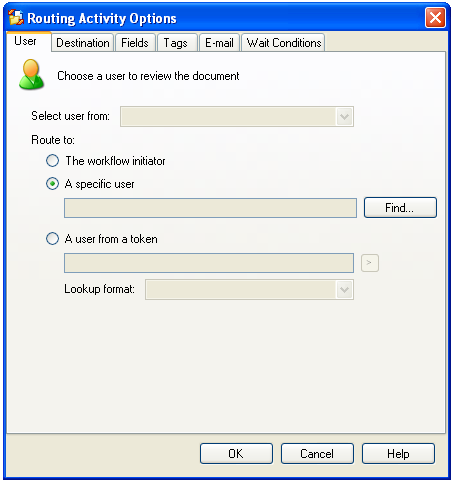Viewport: 453px width, 483px height.
Task: Open the Fields tab
Action: point(135,43)
